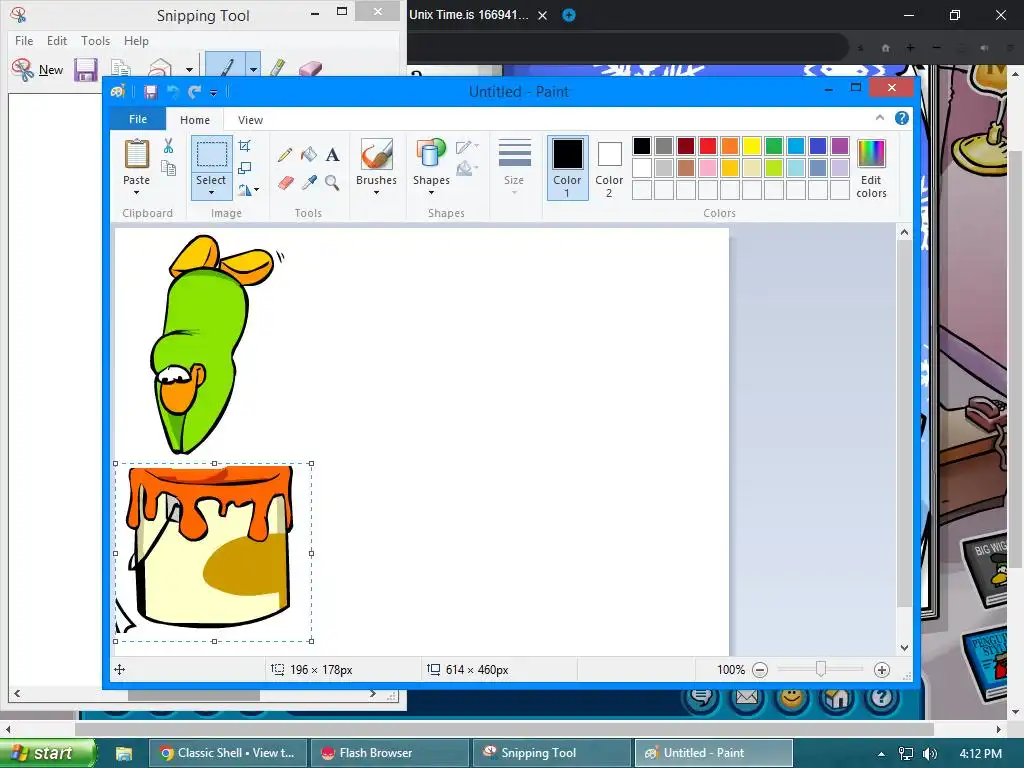The image size is (1024, 768).
Task: Click Shapes outline dropdown icon
Action: click(x=468, y=146)
